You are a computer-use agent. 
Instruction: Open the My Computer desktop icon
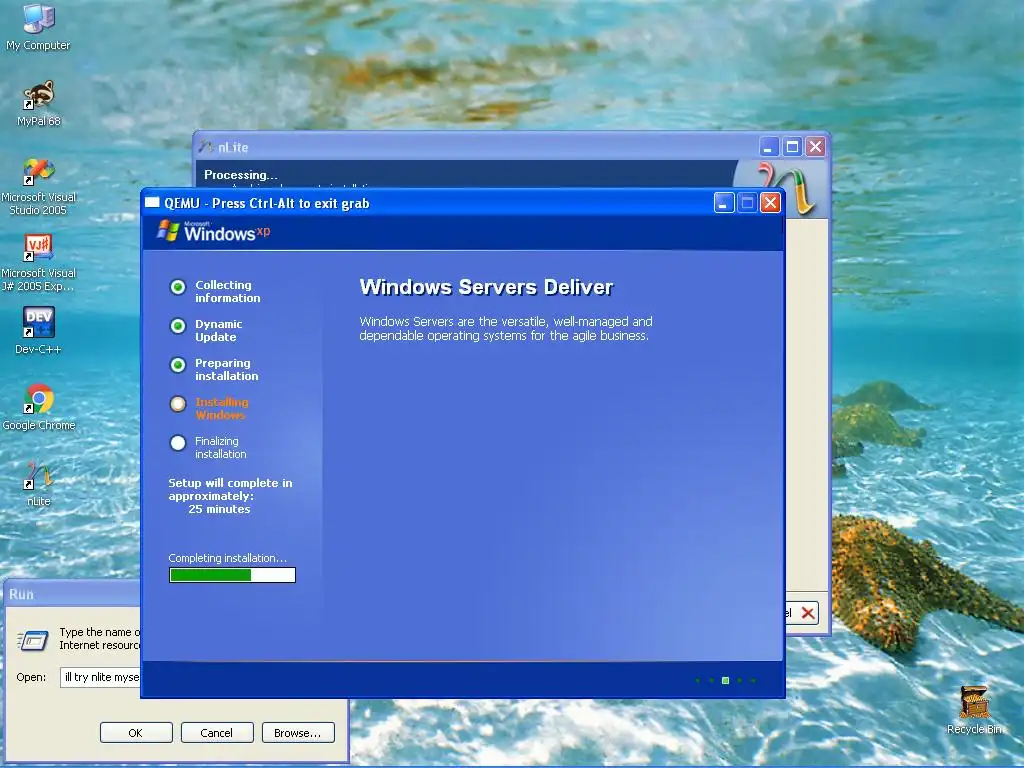[x=38, y=27]
